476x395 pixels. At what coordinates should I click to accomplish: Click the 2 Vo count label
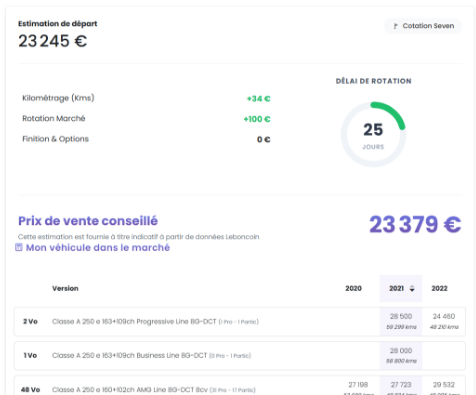pos(30,322)
